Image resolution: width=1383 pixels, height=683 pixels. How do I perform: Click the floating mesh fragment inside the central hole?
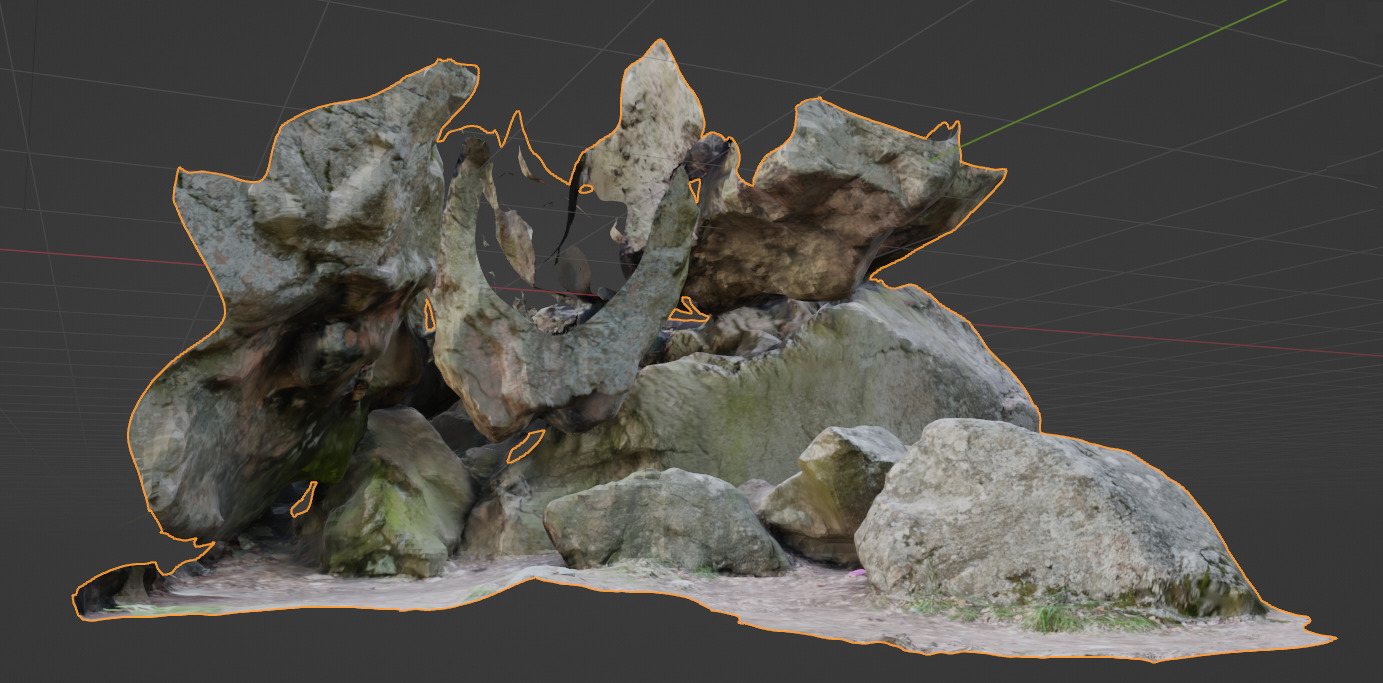point(516,240)
